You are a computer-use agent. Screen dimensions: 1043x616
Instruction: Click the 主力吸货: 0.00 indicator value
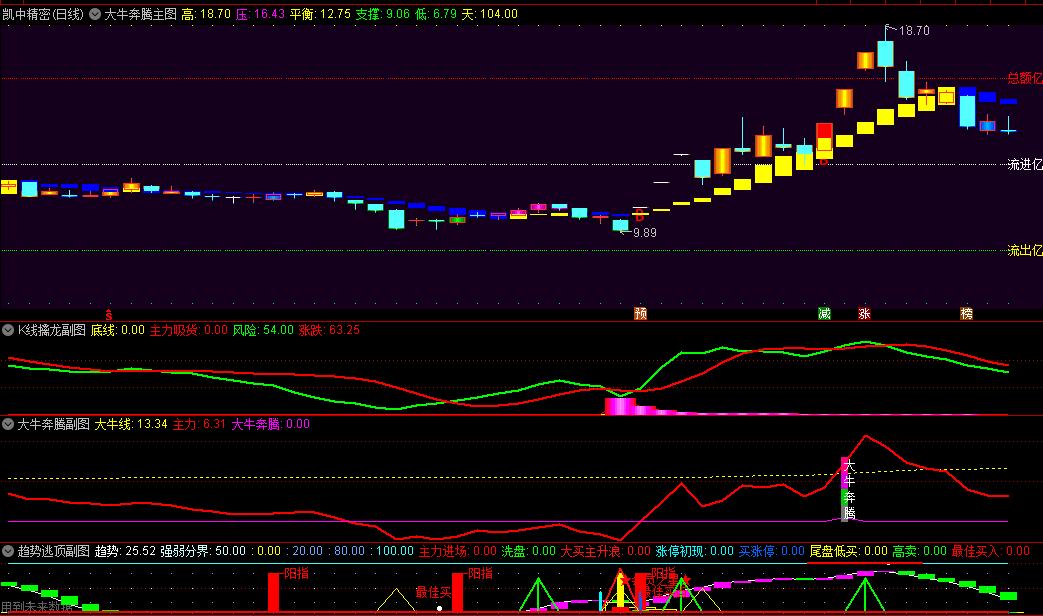(x=189, y=330)
